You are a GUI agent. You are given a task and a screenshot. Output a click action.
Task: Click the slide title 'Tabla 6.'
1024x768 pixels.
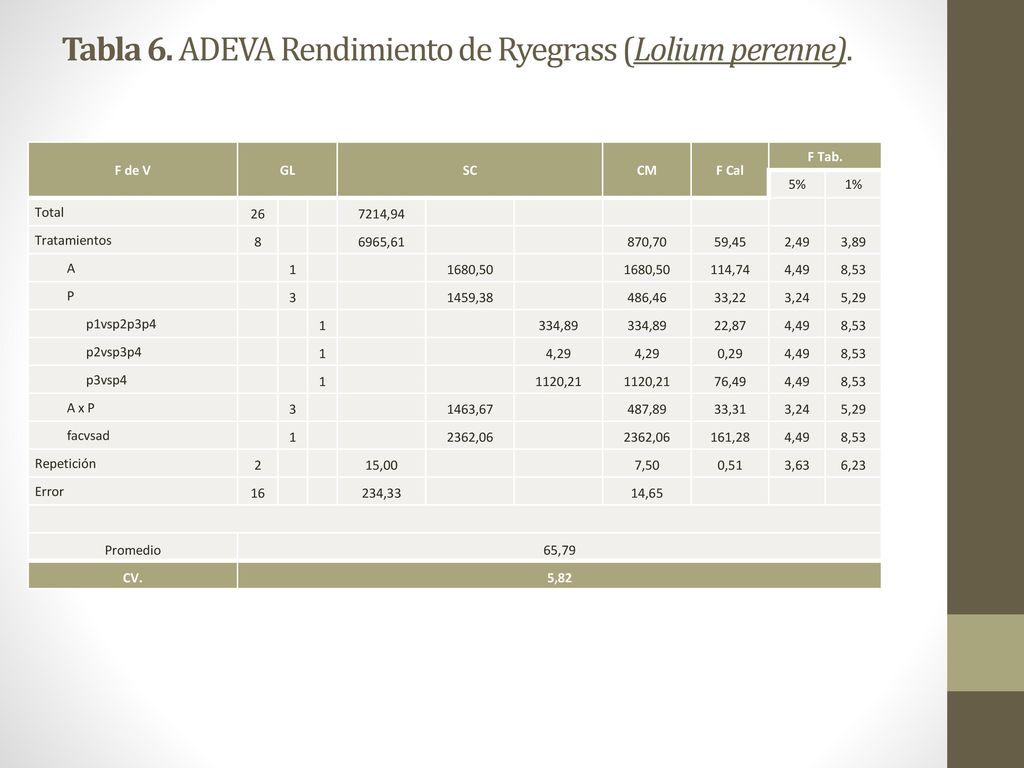(x=118, y=50)
